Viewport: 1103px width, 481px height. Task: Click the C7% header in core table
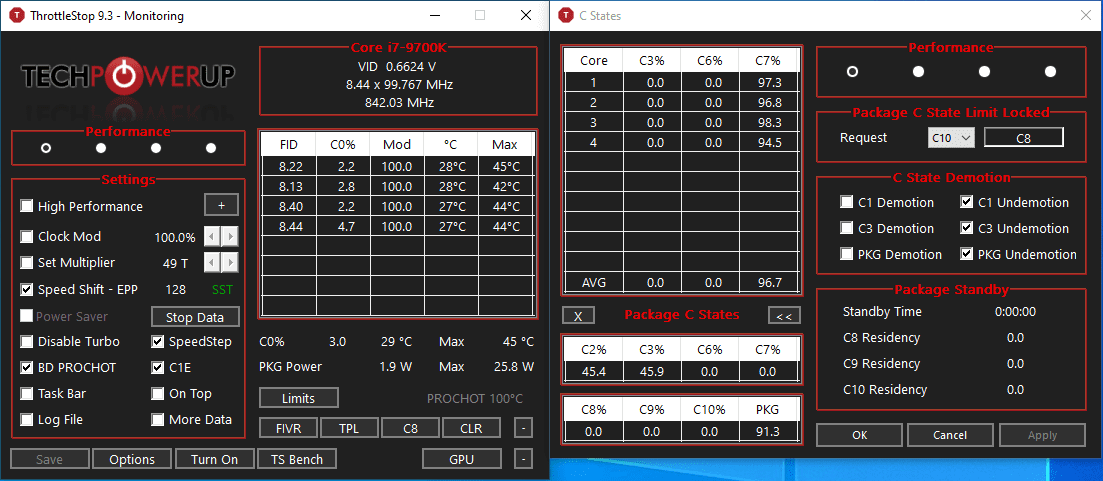click(x=769, y=60)
